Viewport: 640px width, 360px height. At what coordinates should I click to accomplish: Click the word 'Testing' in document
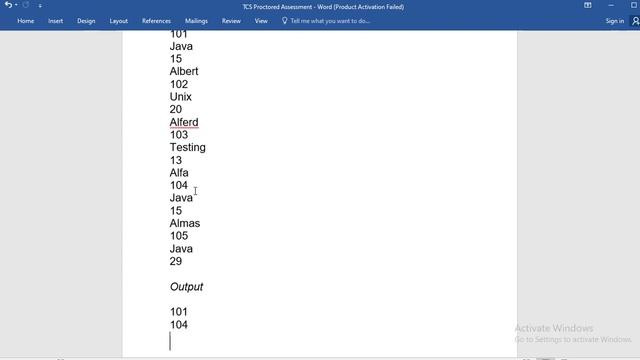coord(188,147)
